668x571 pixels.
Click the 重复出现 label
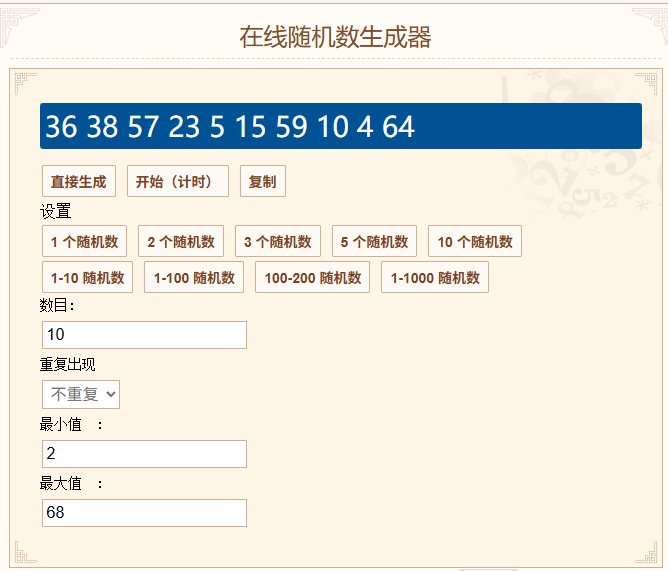coord(67,365)
